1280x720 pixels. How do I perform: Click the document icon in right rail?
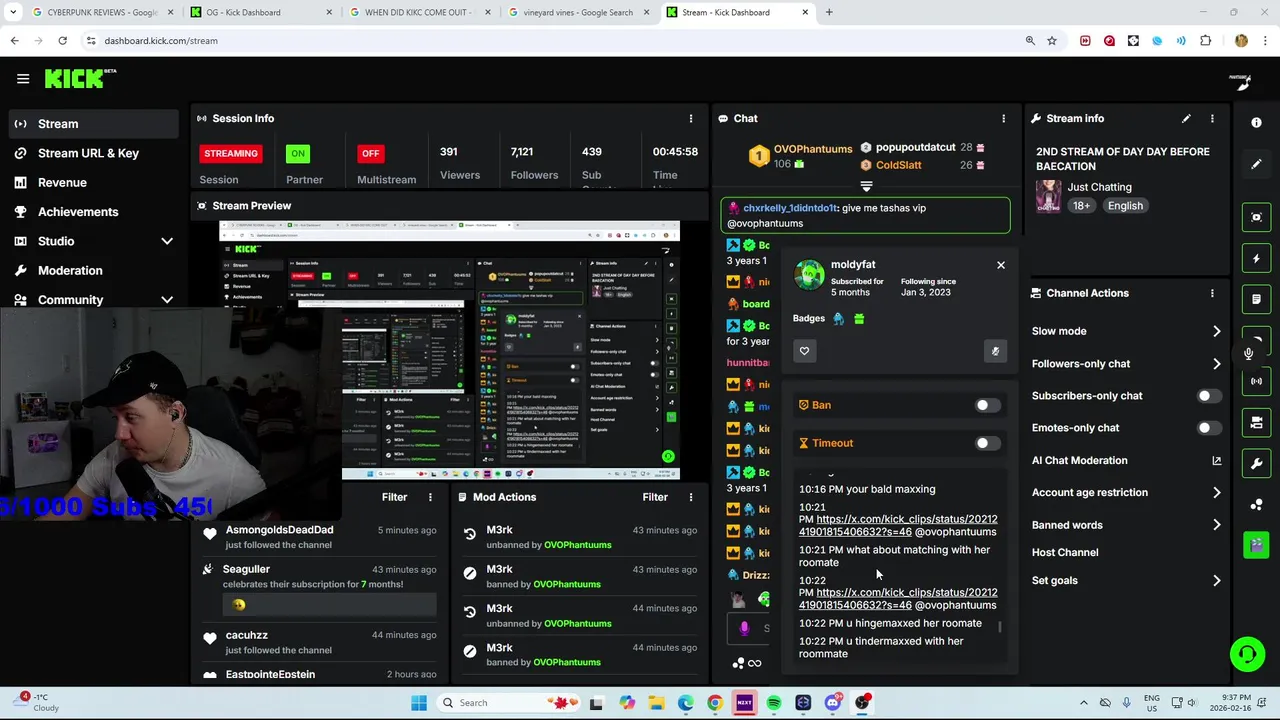tap(1257, 299)
